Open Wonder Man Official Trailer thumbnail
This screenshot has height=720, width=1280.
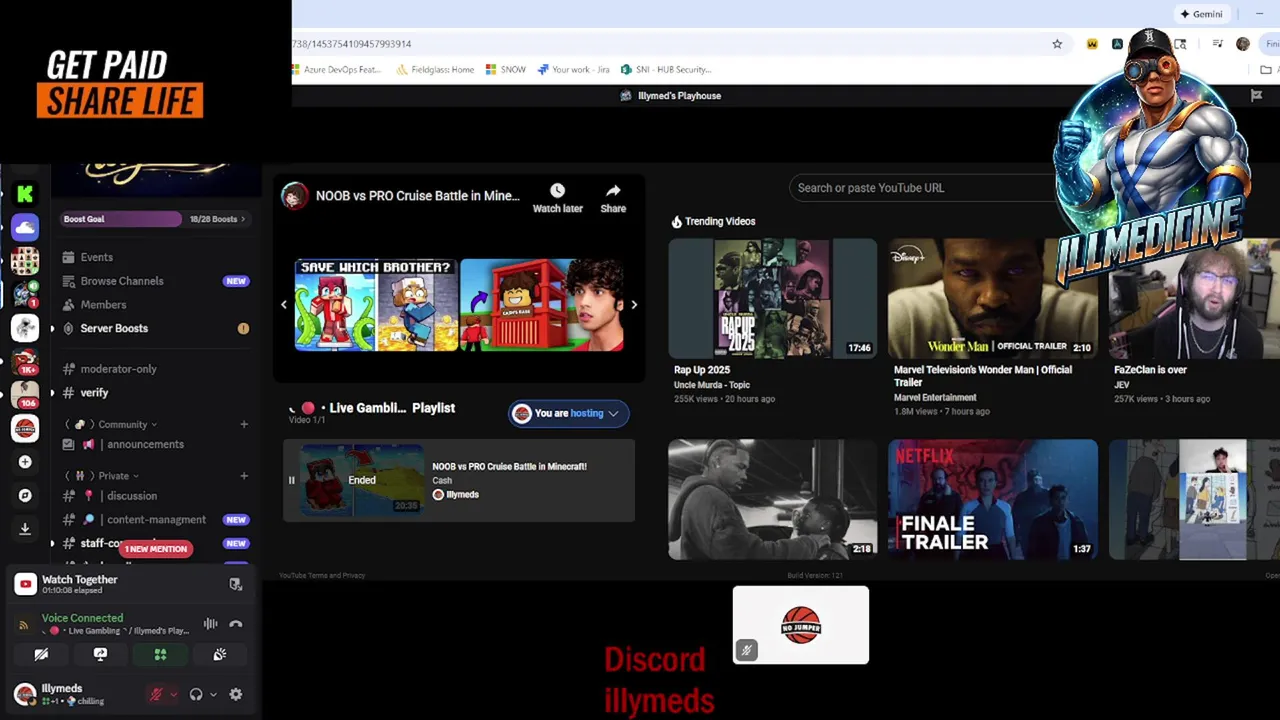(992, 298)
